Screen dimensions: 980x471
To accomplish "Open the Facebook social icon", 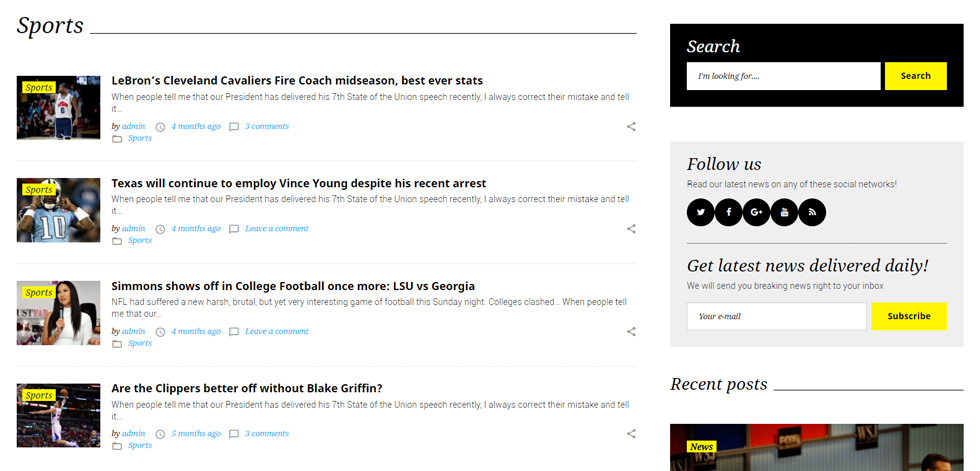I will 728,212.
